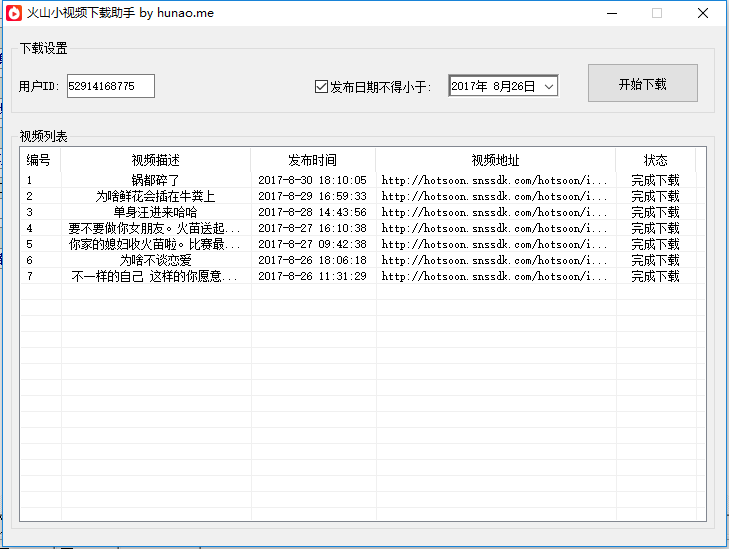Click the app icon in the title bar
Viewport: 729px width, 549px height.
point(14,13)
